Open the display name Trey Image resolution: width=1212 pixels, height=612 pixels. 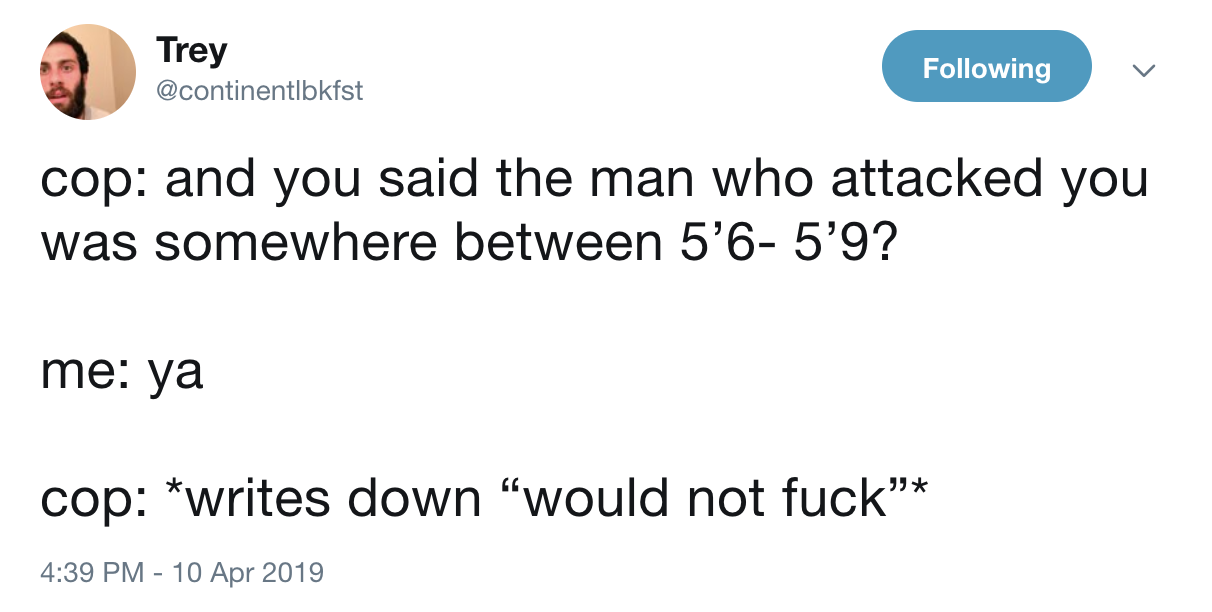(x=192, y=50)
